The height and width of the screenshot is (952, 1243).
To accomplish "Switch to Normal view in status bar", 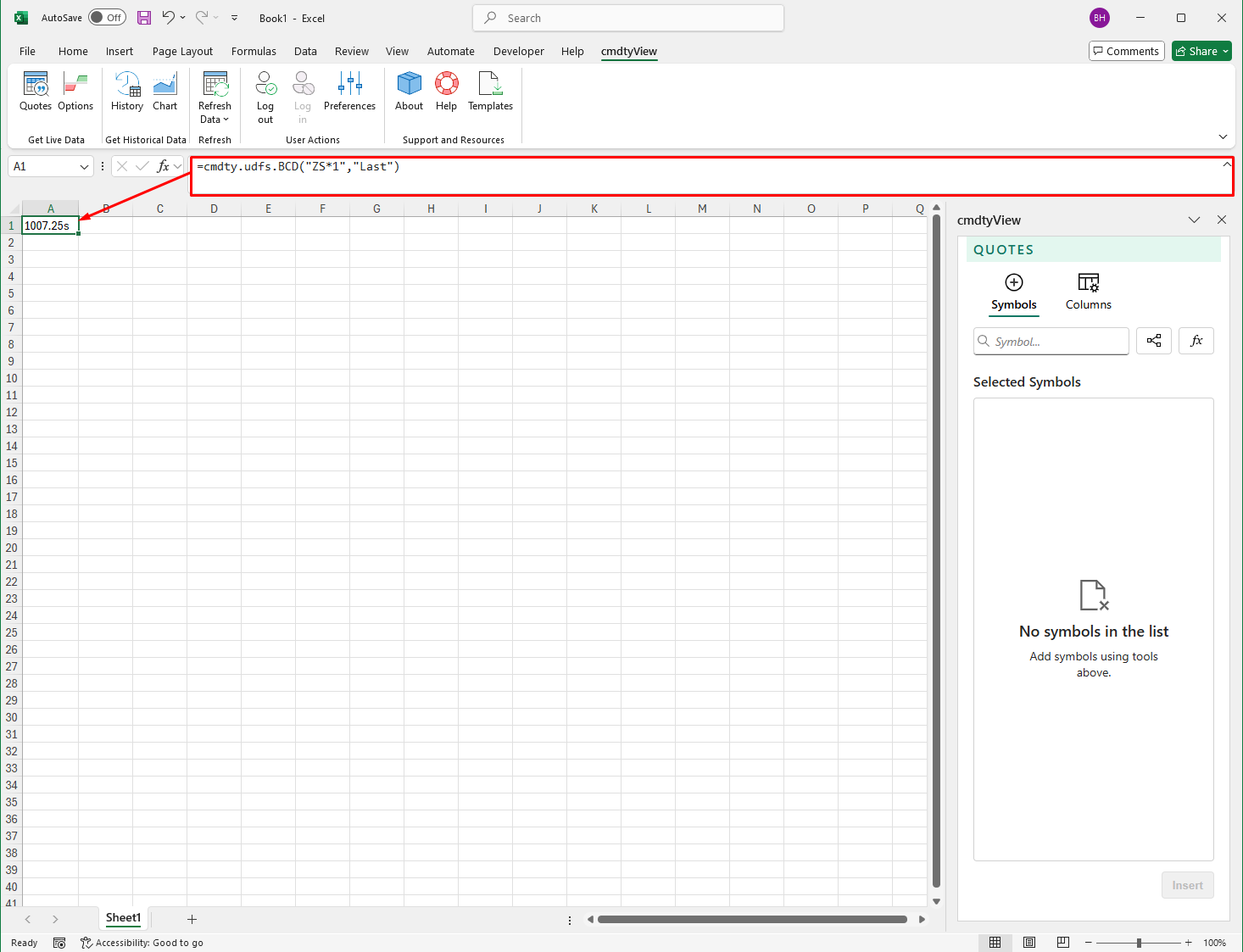I will pyautogui.click(x=995, y=943).
